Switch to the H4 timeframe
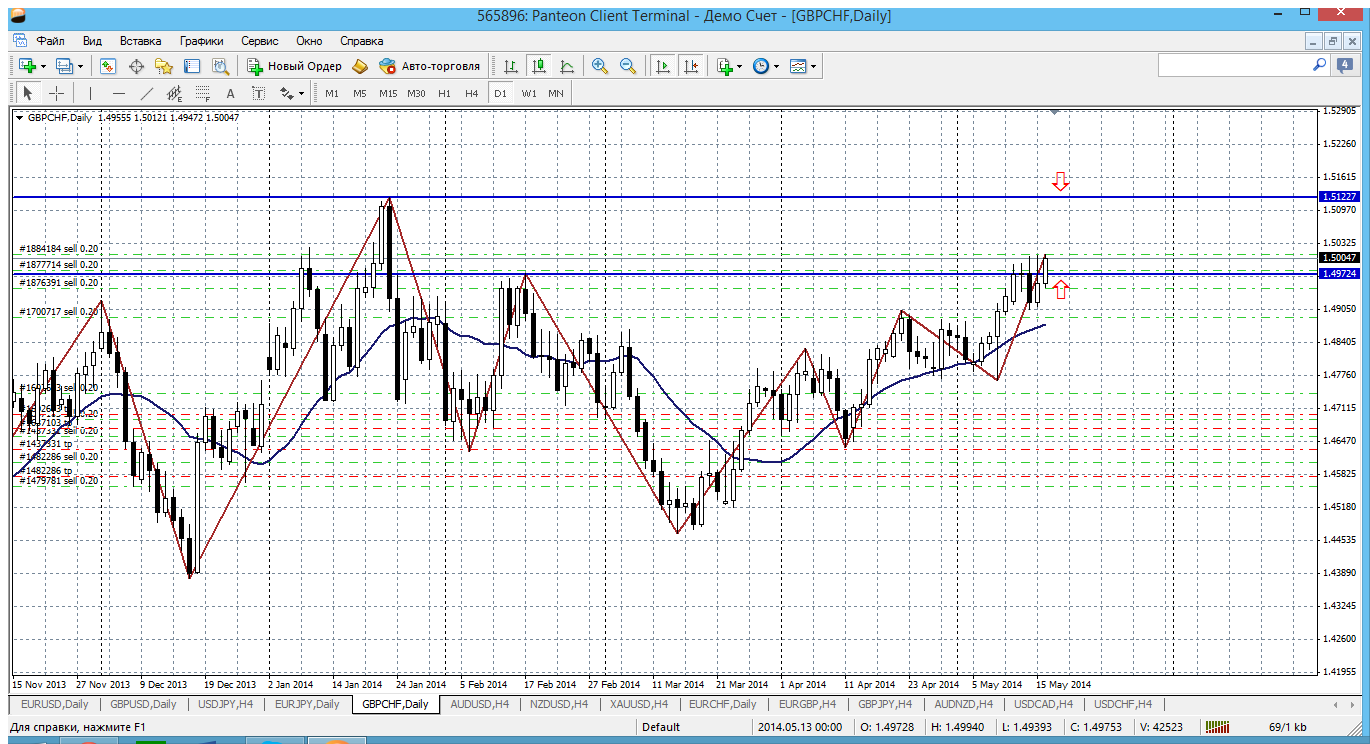The height and width of the screenshot is (744, 1370). (472, 93)
